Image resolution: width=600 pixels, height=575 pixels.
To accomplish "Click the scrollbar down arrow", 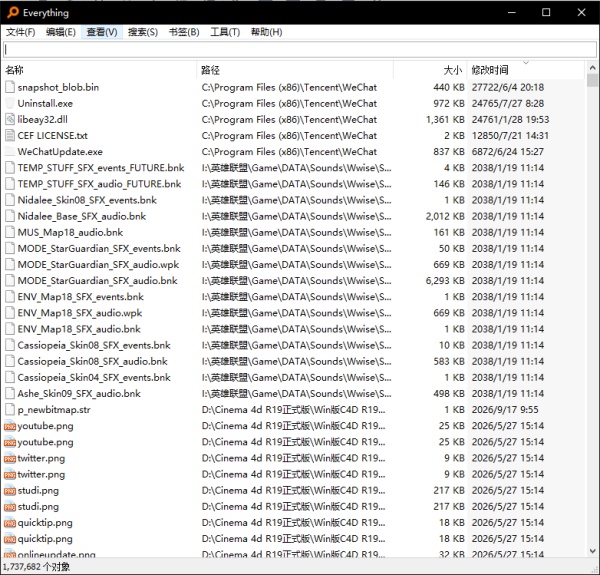I will click(592, 551).
